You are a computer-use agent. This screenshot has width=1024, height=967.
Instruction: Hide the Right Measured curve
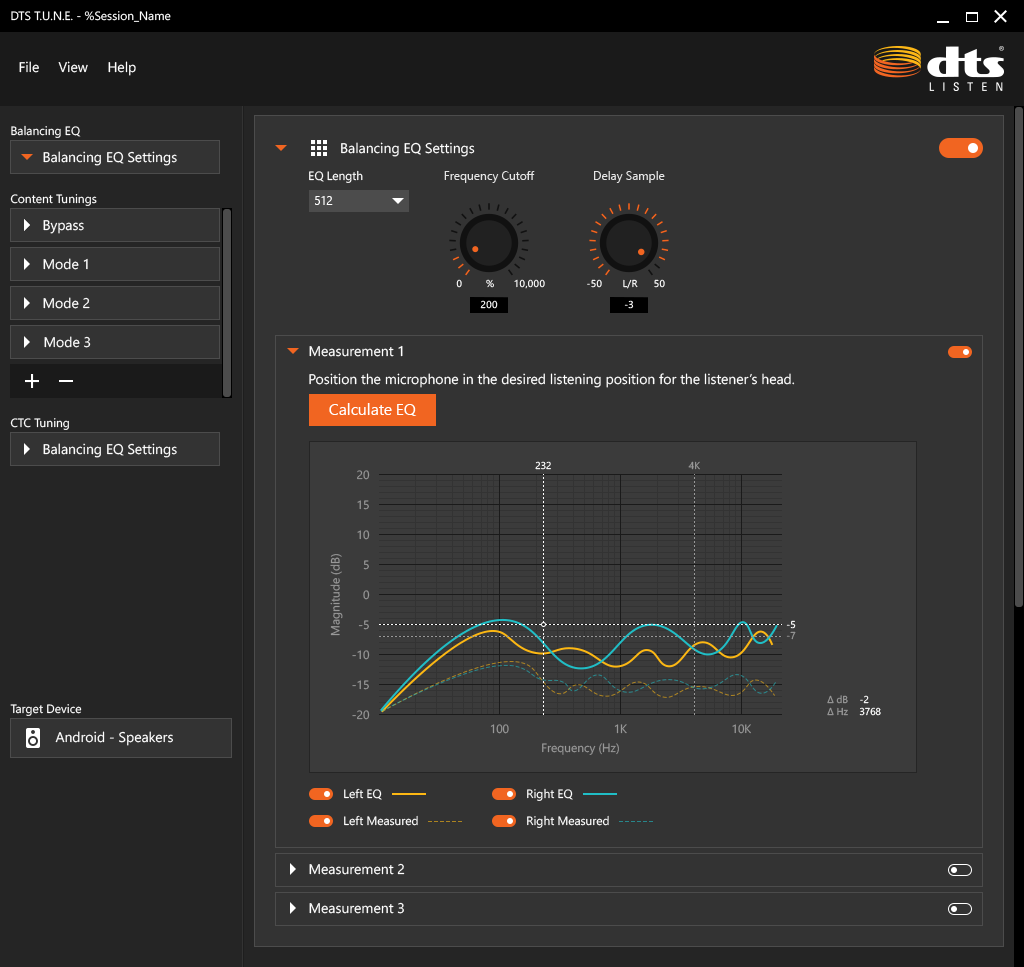504,821
